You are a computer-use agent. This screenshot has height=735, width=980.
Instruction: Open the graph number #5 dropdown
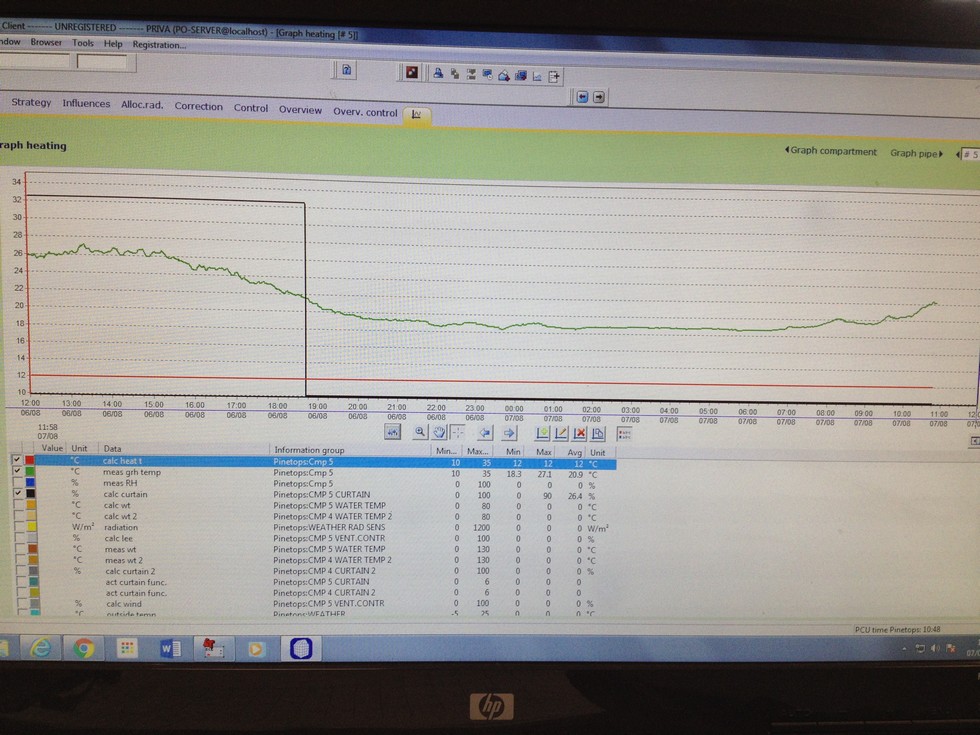968,154
